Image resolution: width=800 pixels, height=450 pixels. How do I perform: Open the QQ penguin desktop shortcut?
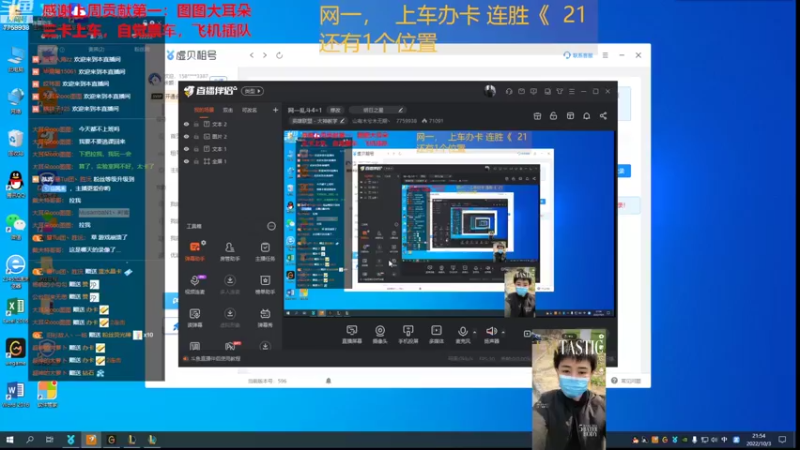15,185
